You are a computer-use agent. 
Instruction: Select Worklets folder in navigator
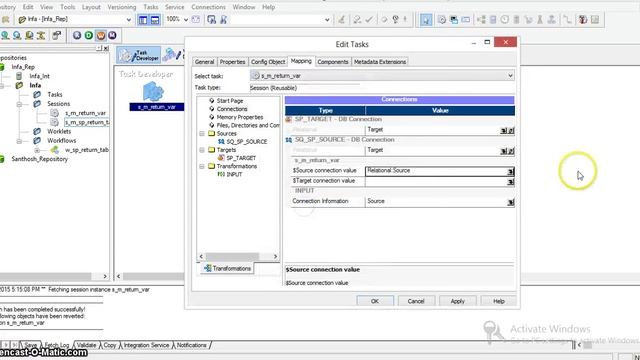59,131
